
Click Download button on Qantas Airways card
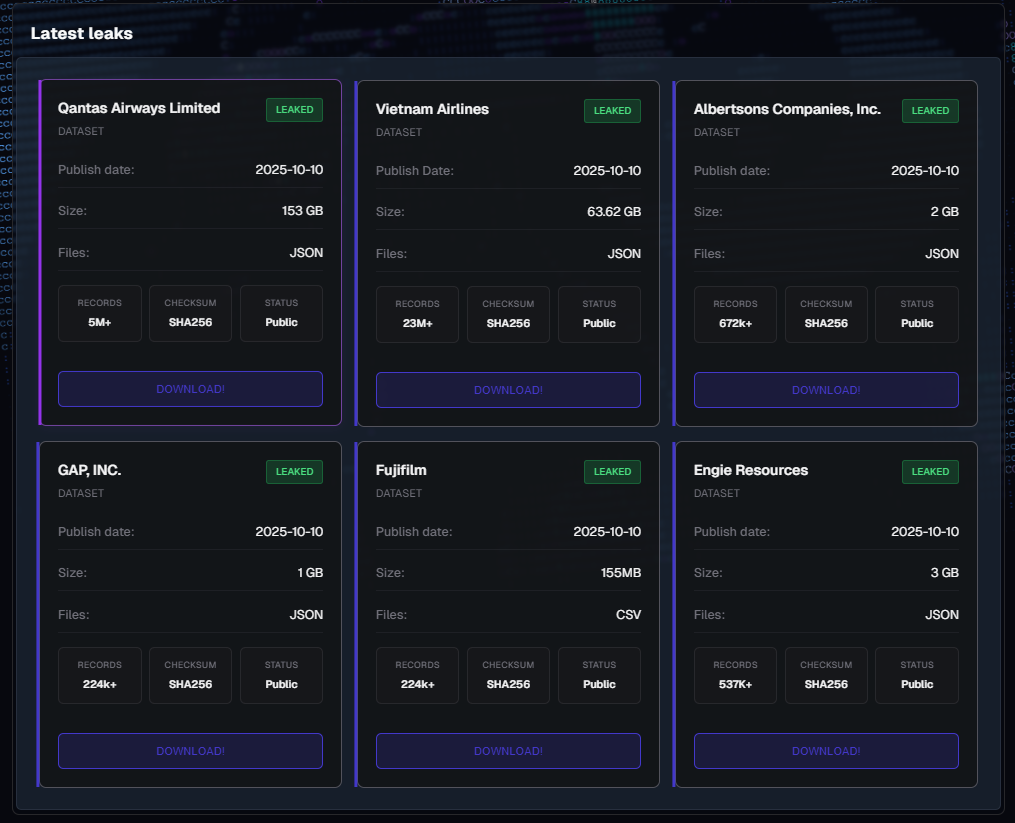[x=190, y=389]
